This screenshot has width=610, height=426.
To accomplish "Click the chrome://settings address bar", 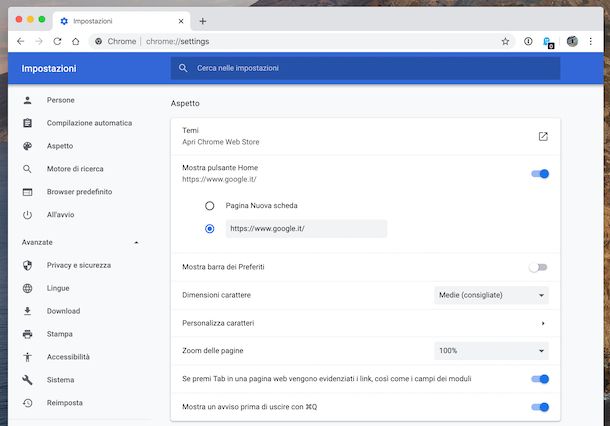I will [x=302, y=41].
